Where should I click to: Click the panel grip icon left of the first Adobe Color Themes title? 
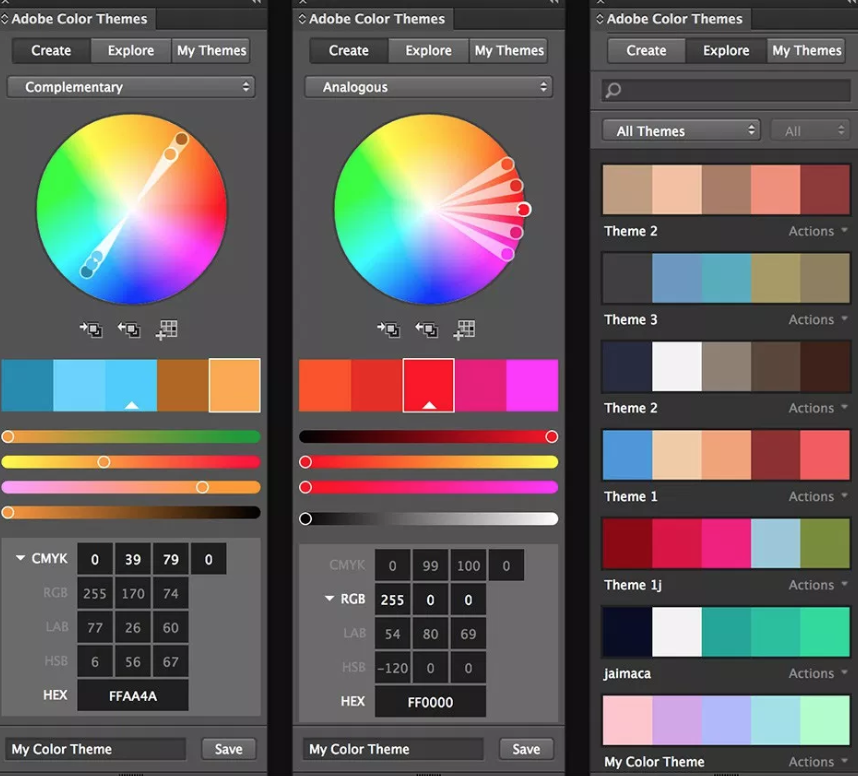pos(4,19)
